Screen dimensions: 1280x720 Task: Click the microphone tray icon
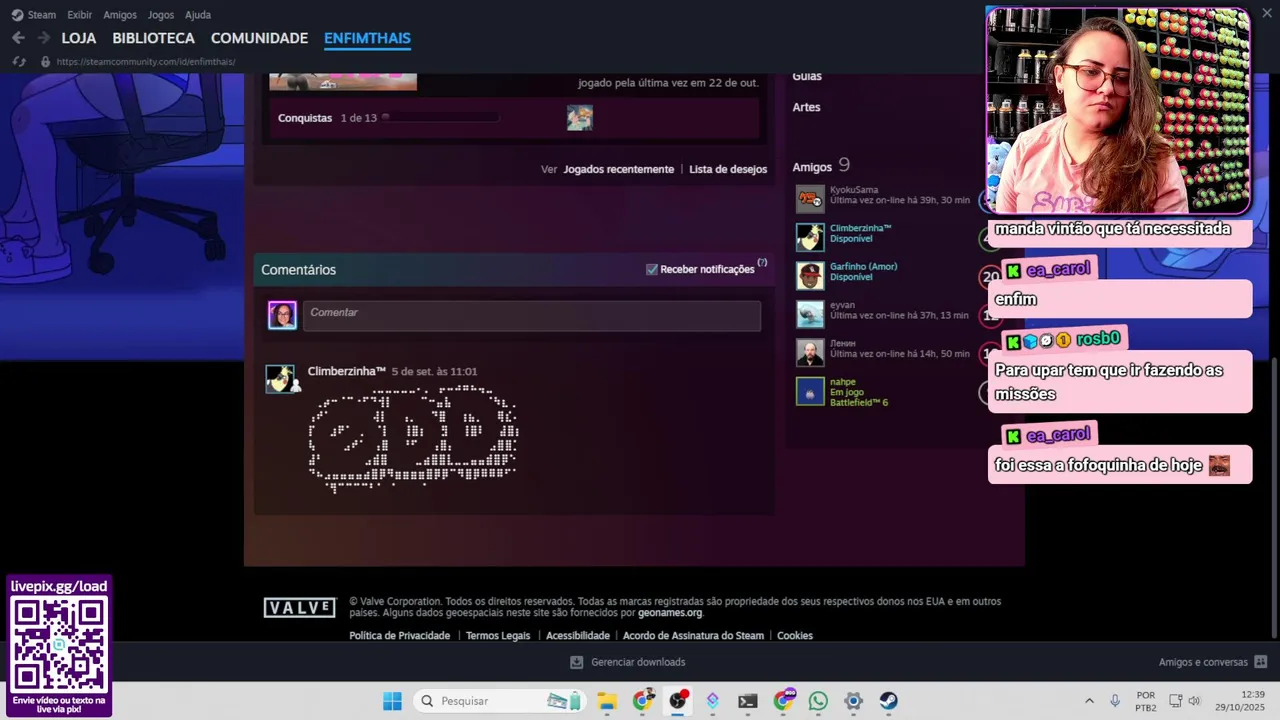click(1115, 701)
